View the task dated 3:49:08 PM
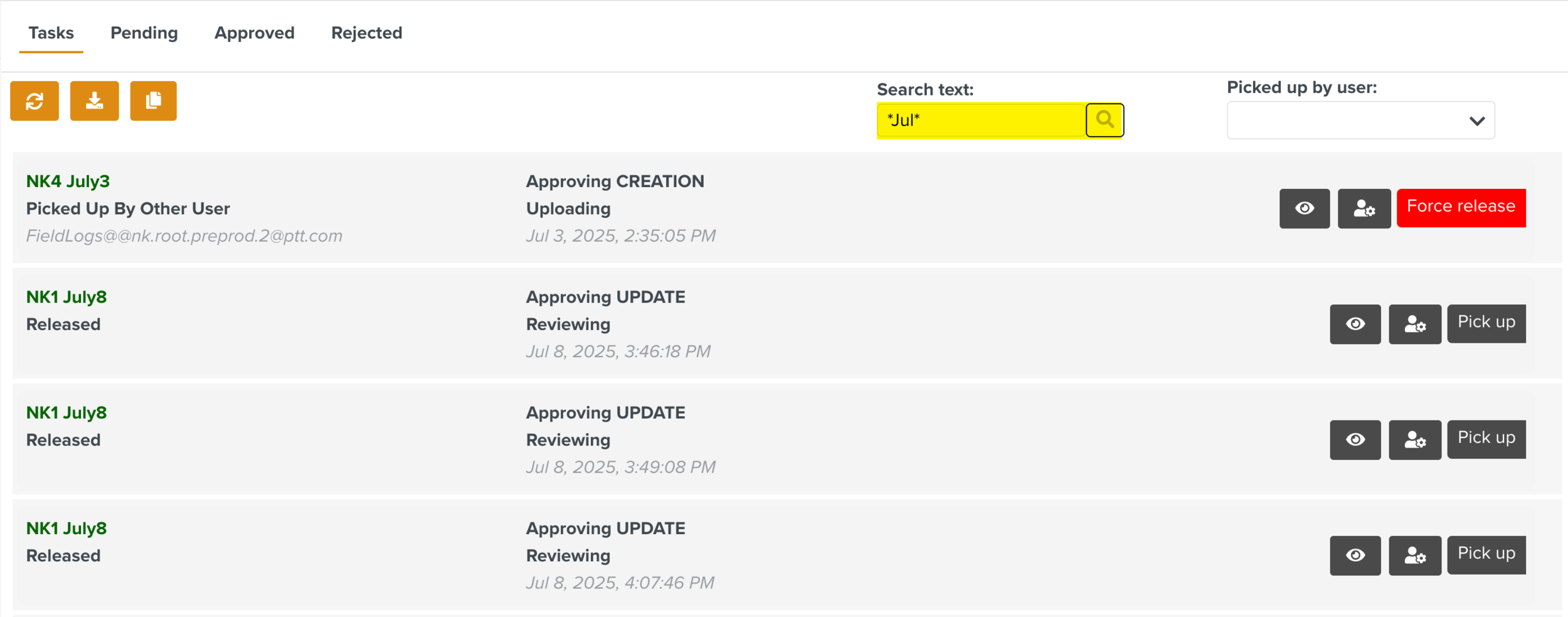The height and width of the screenshot is (617, 1568). [1355, 439]
